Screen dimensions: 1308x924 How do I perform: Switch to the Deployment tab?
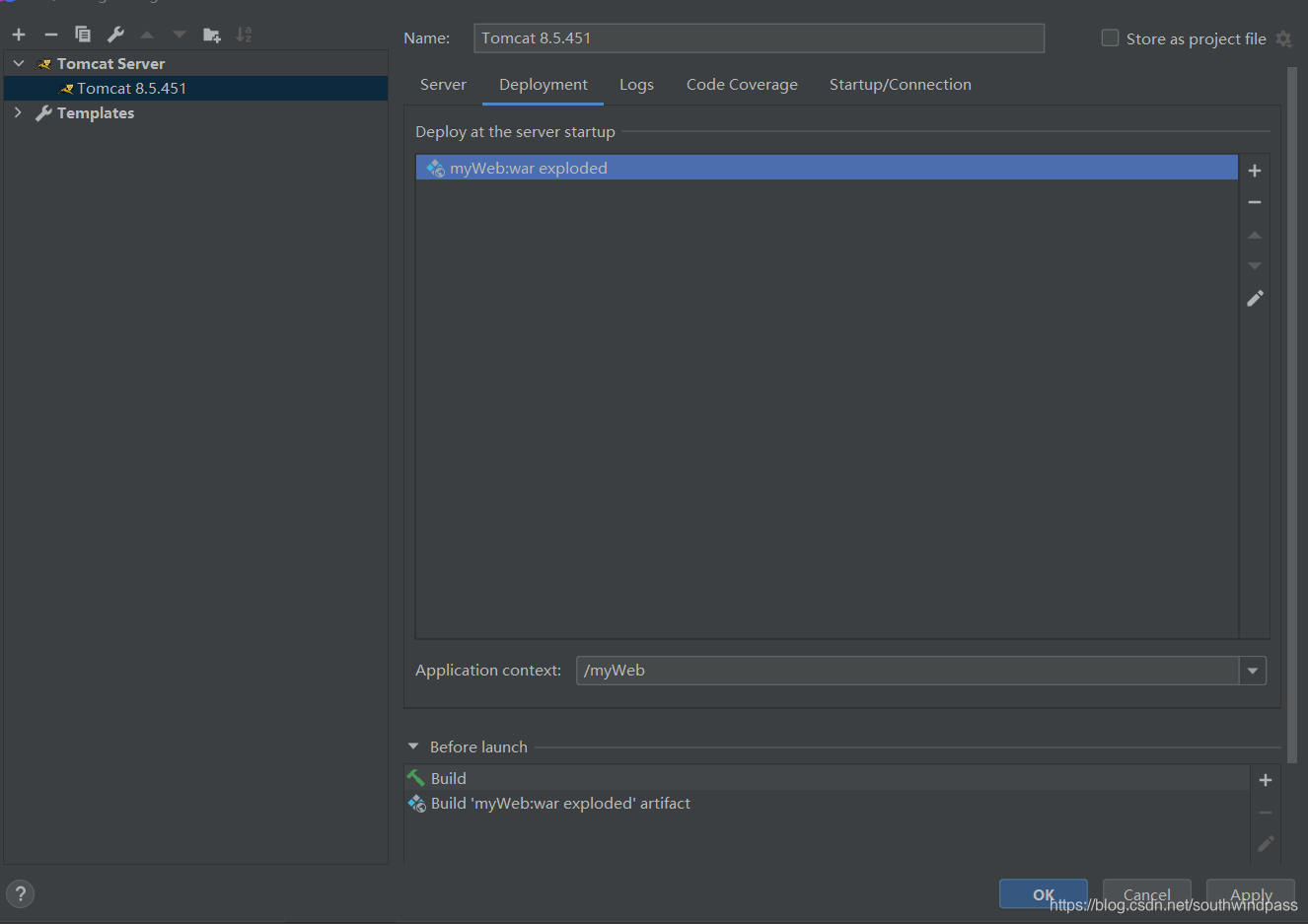(544, 85)
